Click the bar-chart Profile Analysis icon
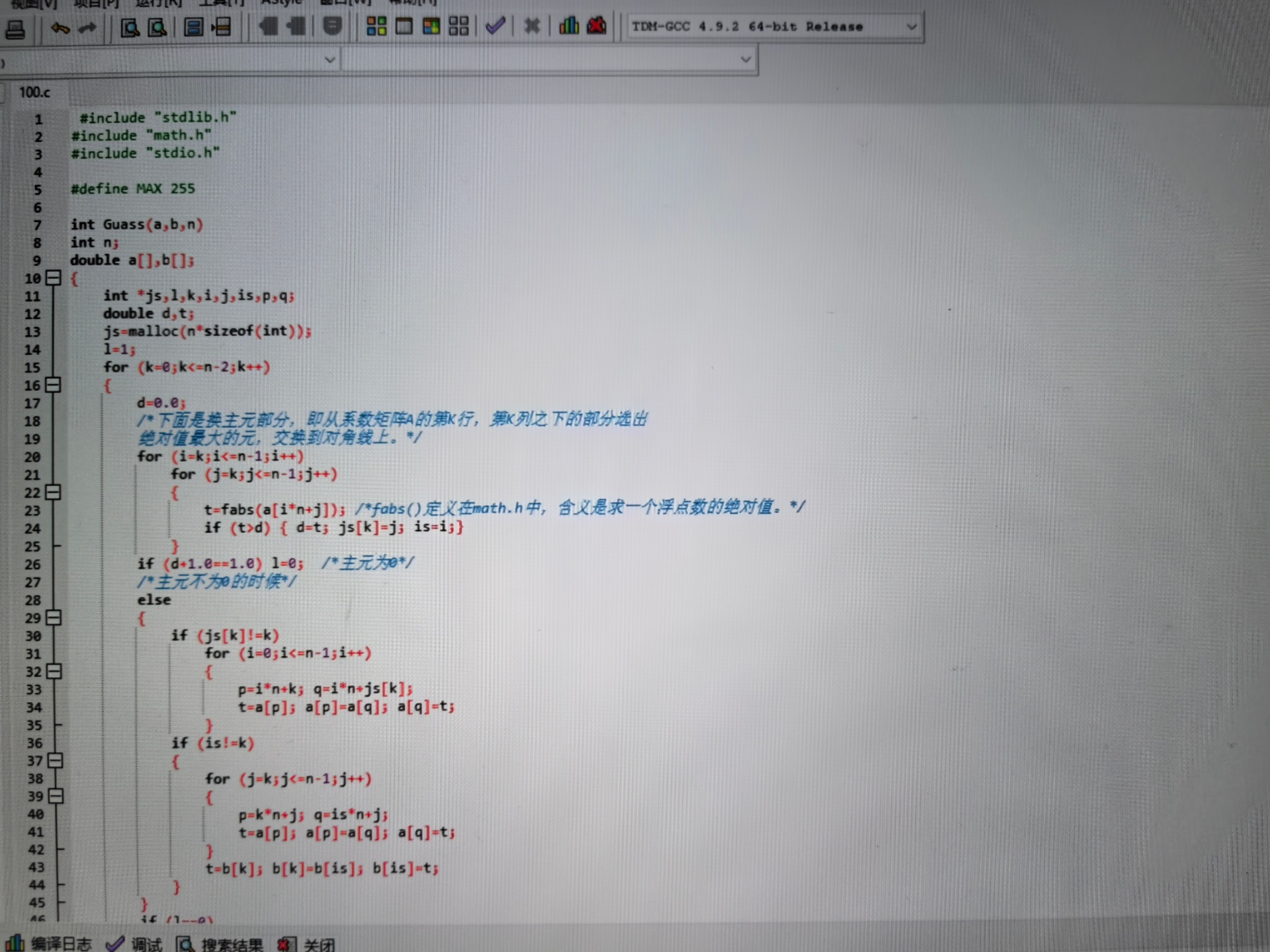The image size is (1270, 952). [568, 26]
